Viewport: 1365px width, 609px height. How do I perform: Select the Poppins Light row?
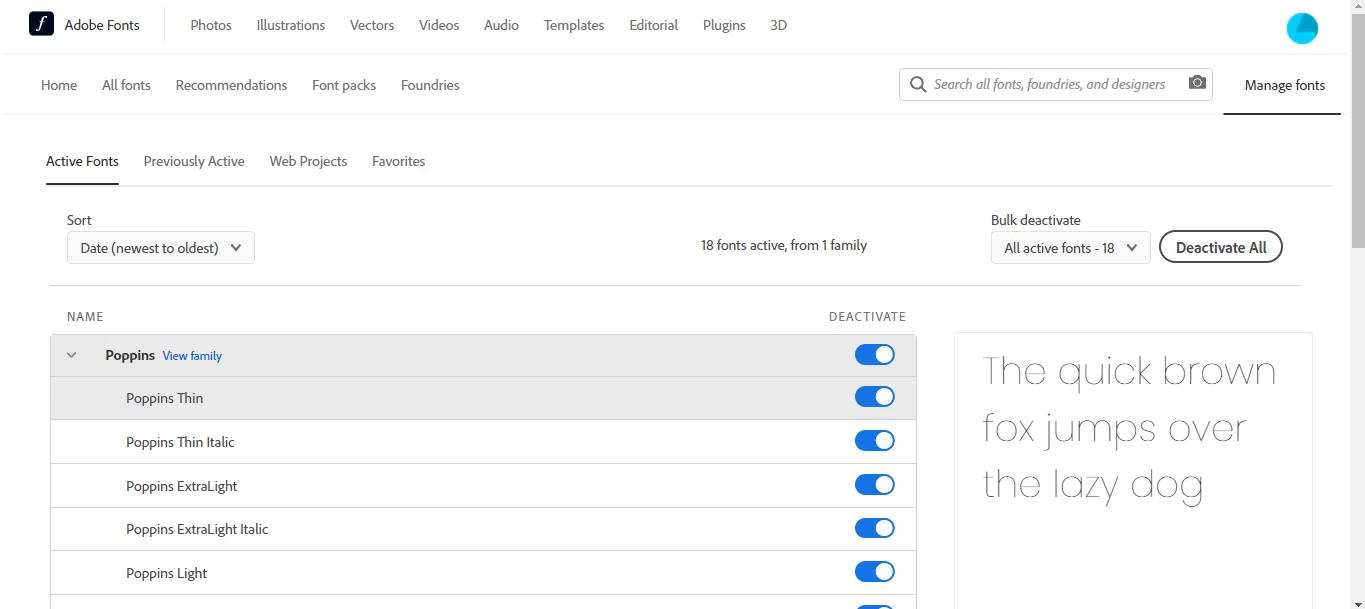point(483,573)
